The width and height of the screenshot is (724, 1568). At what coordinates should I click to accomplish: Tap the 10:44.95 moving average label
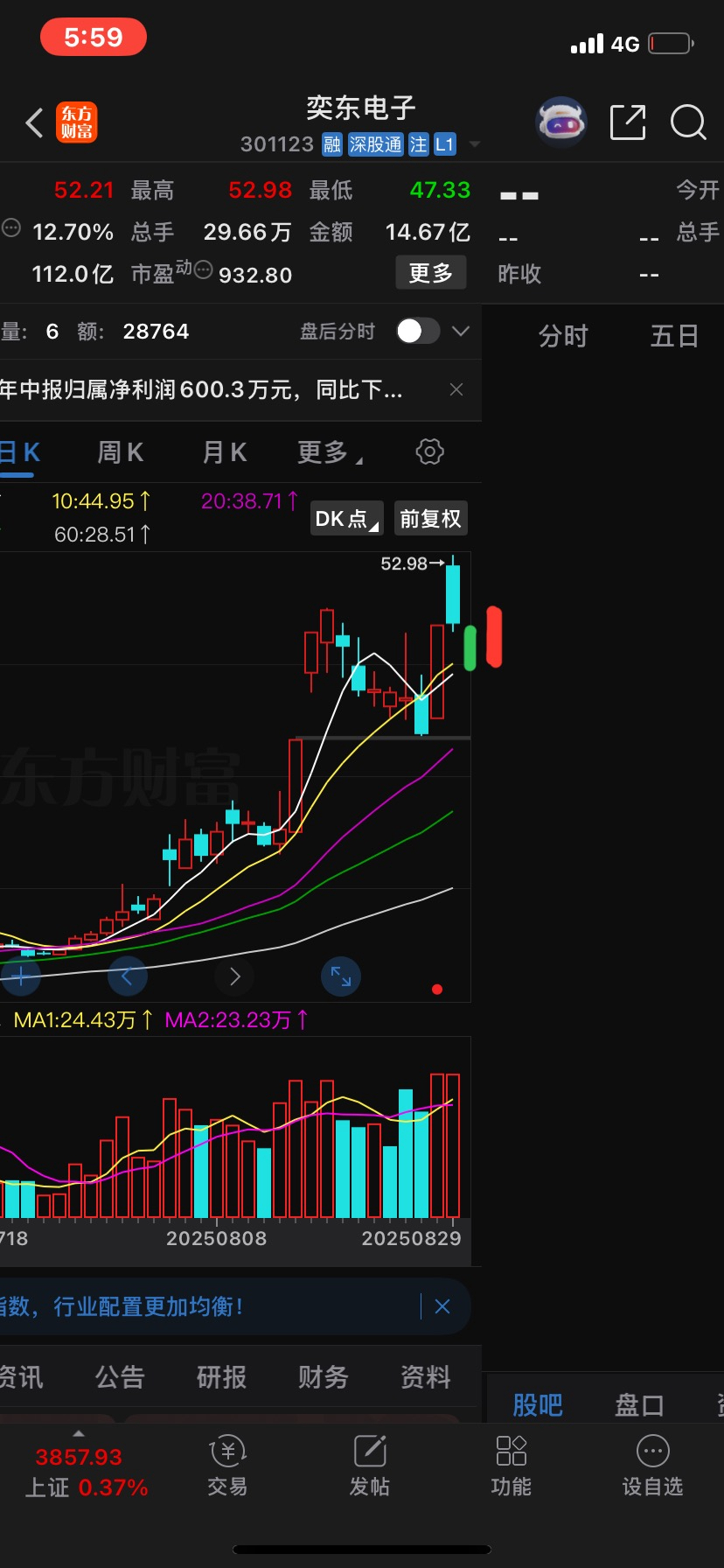point(101,501)
